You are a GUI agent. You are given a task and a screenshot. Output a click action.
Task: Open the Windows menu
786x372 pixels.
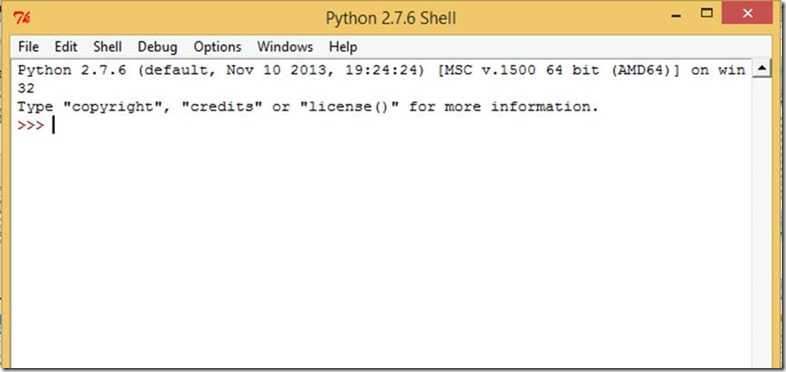285,47
